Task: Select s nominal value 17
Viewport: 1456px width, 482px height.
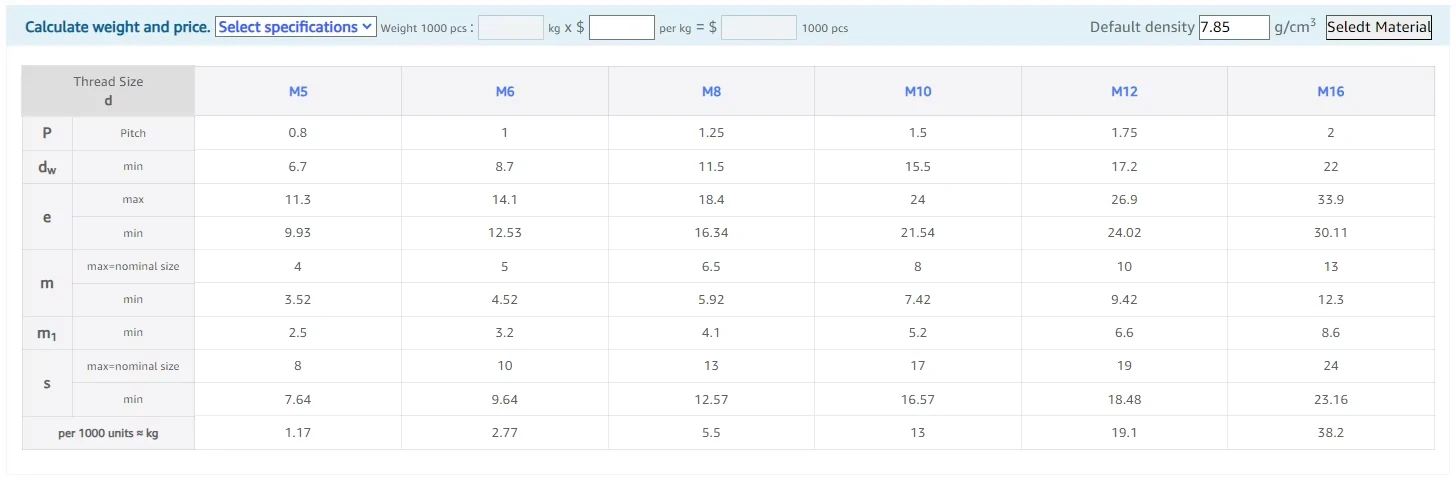Action: pyautogui.click(x=918, y=366)
